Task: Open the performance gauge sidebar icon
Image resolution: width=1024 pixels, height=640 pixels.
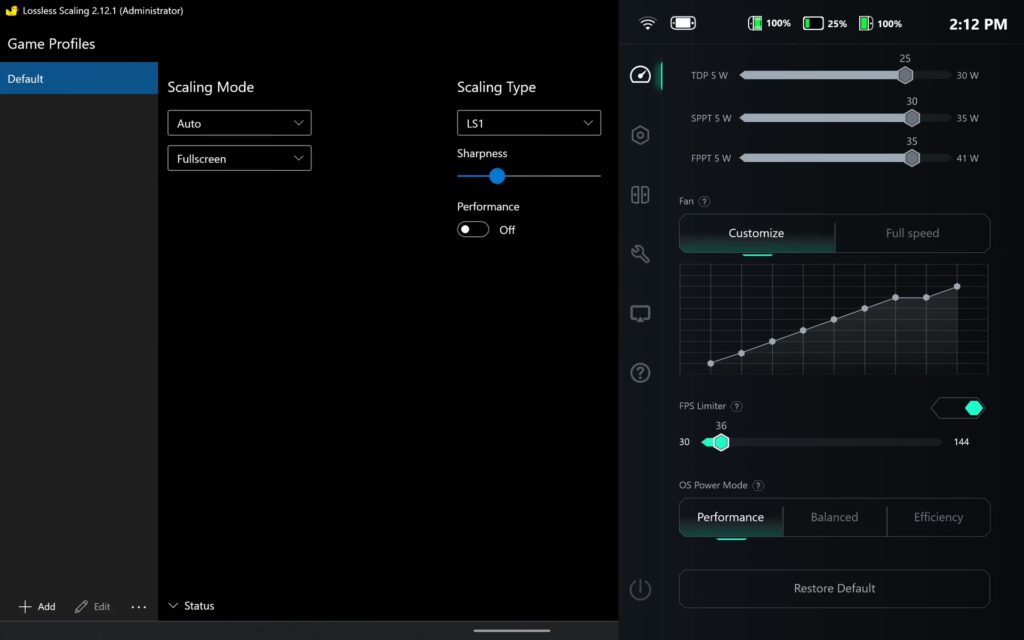Action: 640,75
